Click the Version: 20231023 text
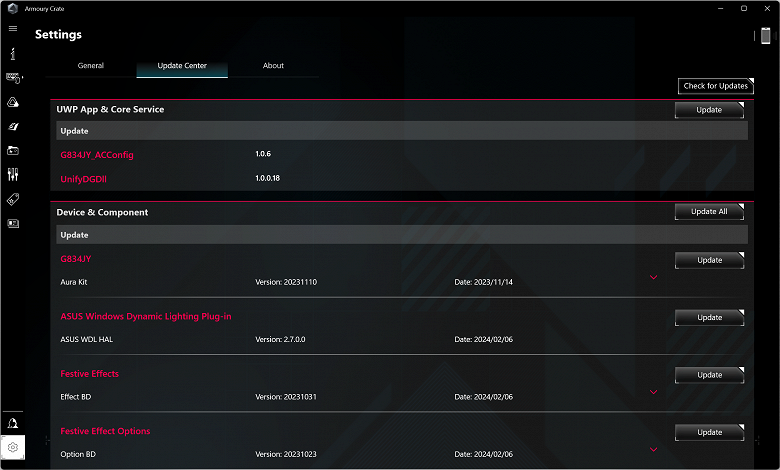Image resolution: width=780 pixels, height=470 pixels. point(286,454)
